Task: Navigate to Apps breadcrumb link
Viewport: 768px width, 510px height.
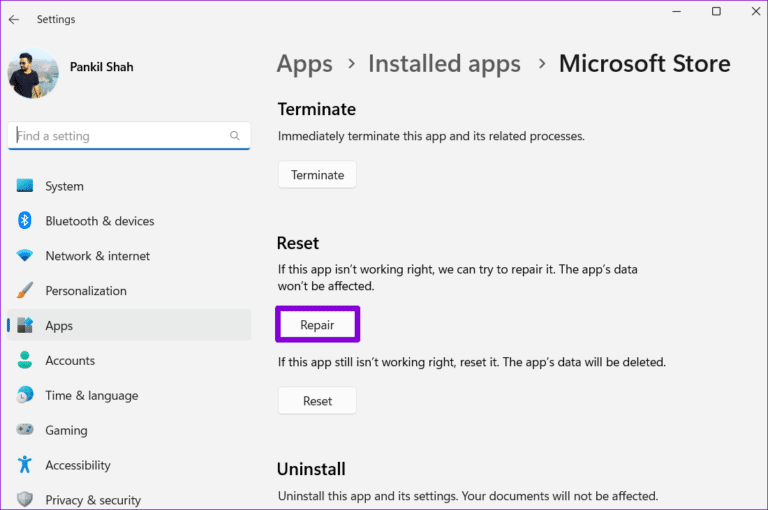Action: 304,64
